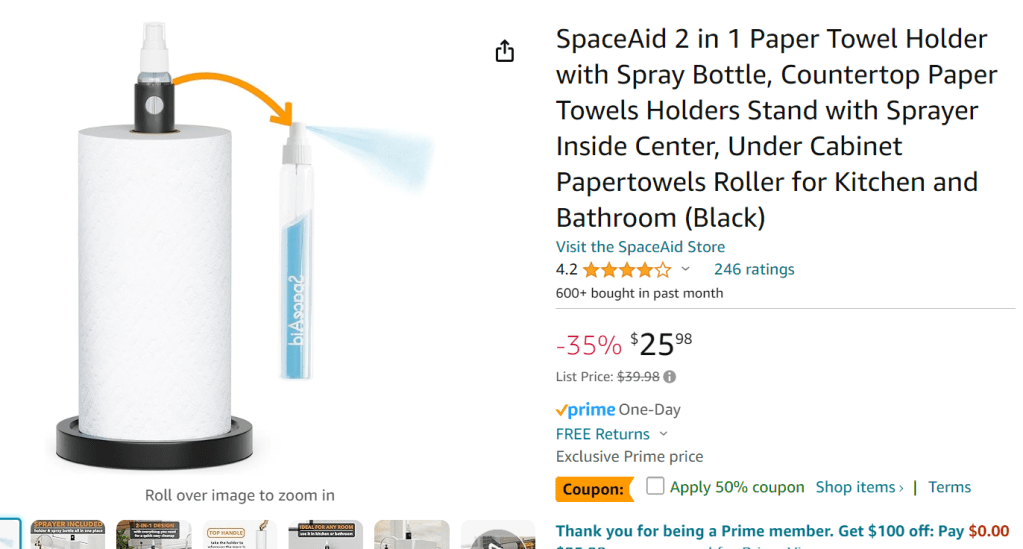Click the orange Coupon badge
1023x549 pixels.
[x=594, y=489]
